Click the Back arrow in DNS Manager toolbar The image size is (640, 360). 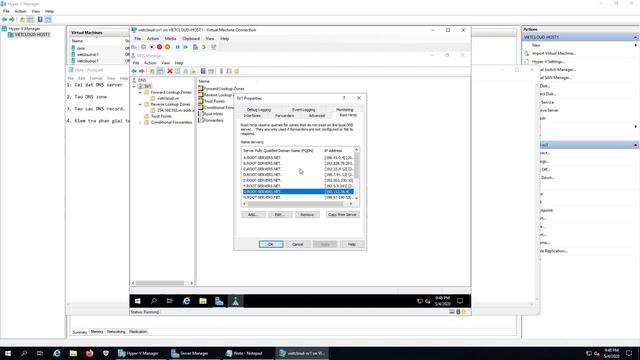tap(134, 71)
